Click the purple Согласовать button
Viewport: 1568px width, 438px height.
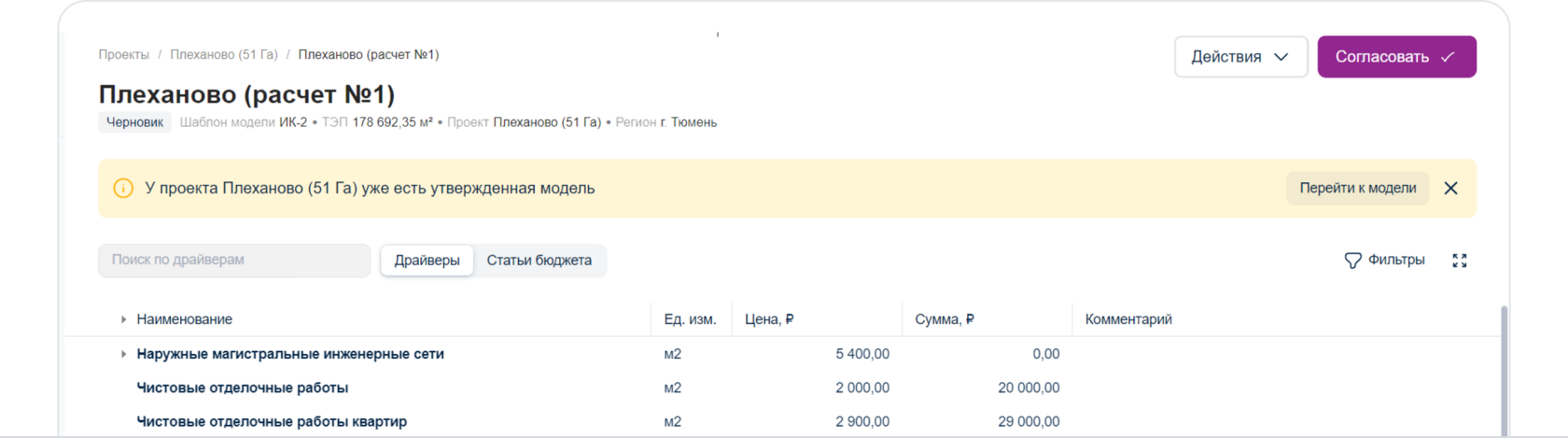[x=1395, y=57]
